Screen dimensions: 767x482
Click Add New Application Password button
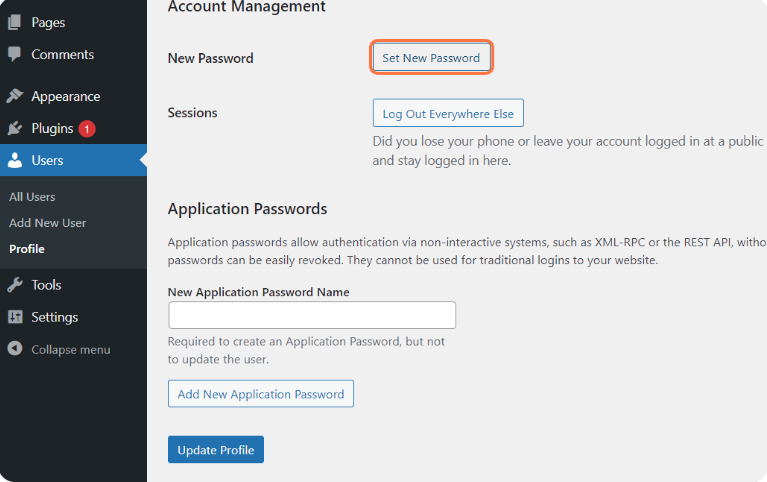pyautogui.click(x=260, y=394)
